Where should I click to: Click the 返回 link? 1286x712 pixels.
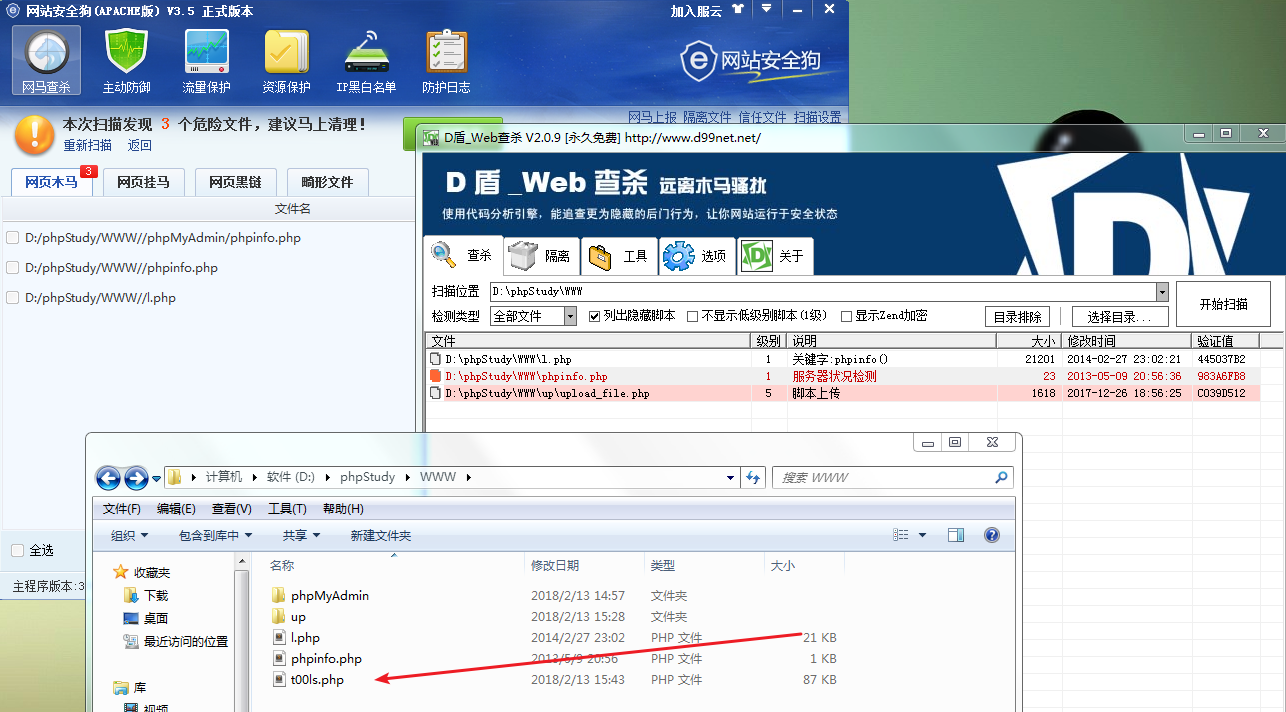pos(140,145)
